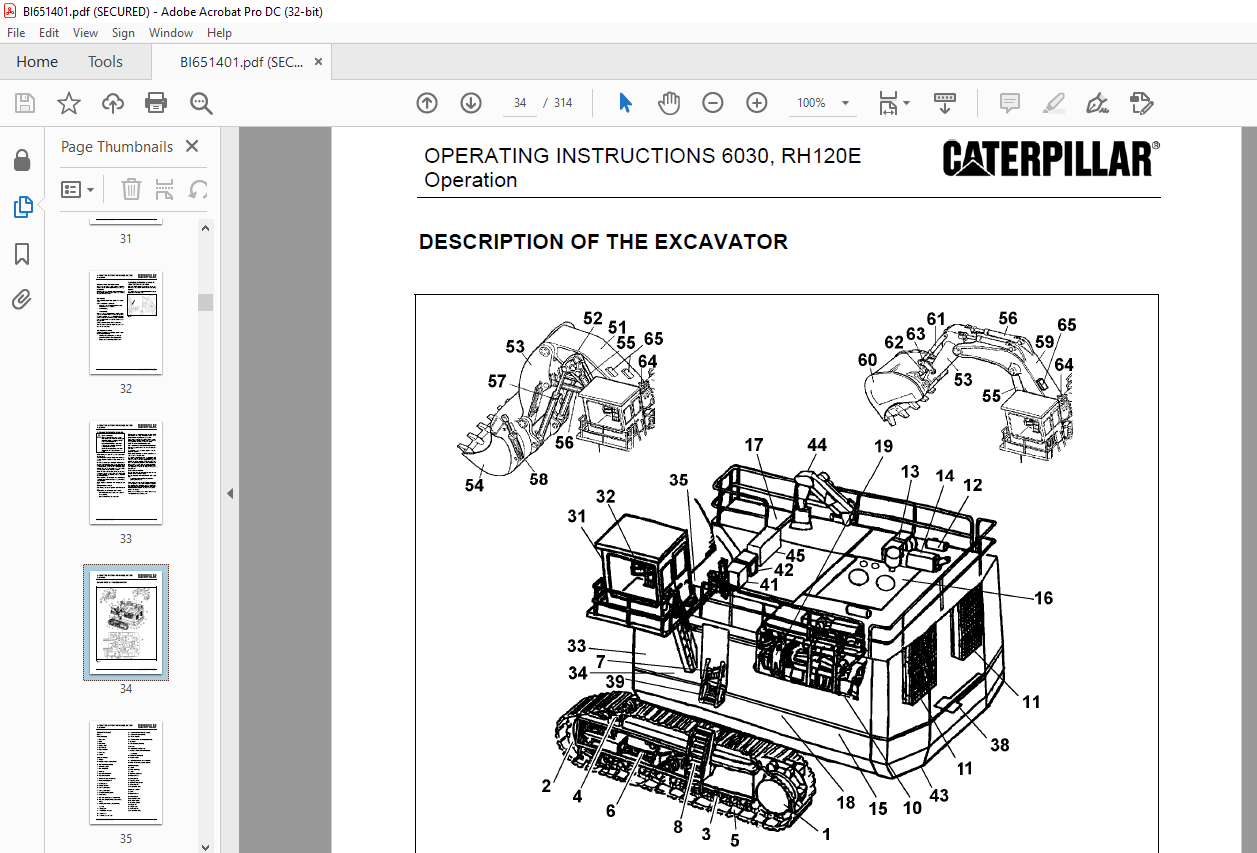Zoom in with the plus icon
This screenshot has height=853, width=1257.
coord(757,103)
